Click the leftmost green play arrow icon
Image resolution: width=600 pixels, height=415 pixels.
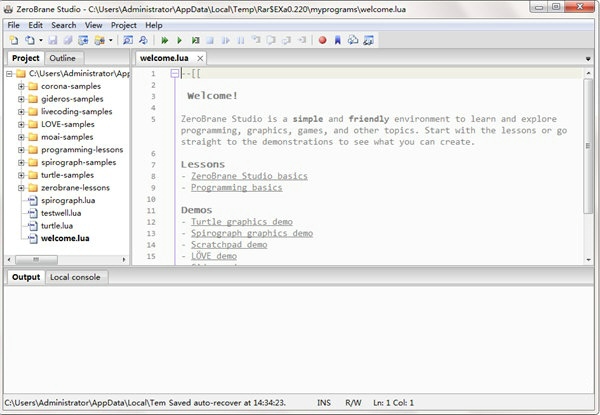click(165, 41)
